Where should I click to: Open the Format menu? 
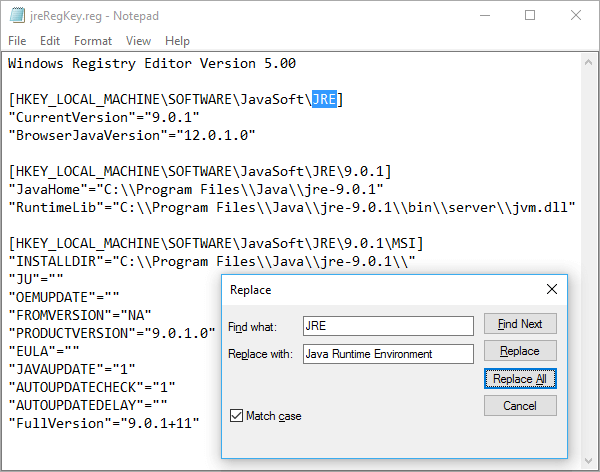click(93, 41)
